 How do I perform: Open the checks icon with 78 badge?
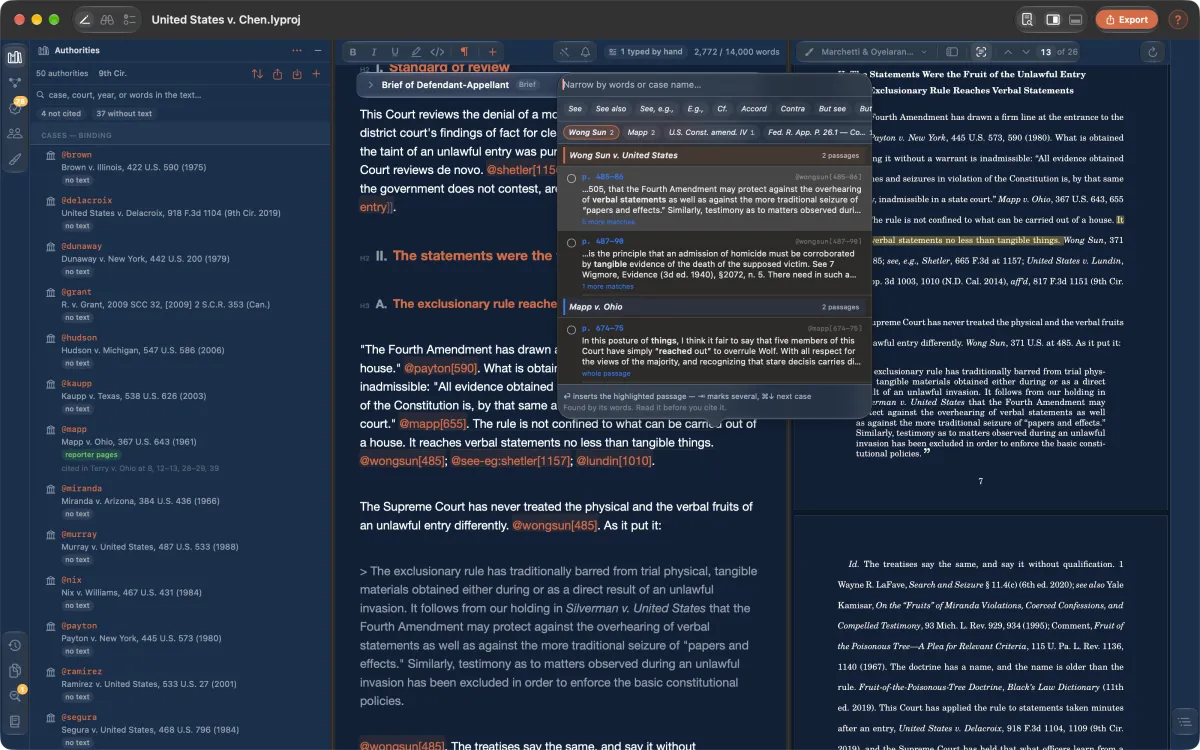click(15, 108)
